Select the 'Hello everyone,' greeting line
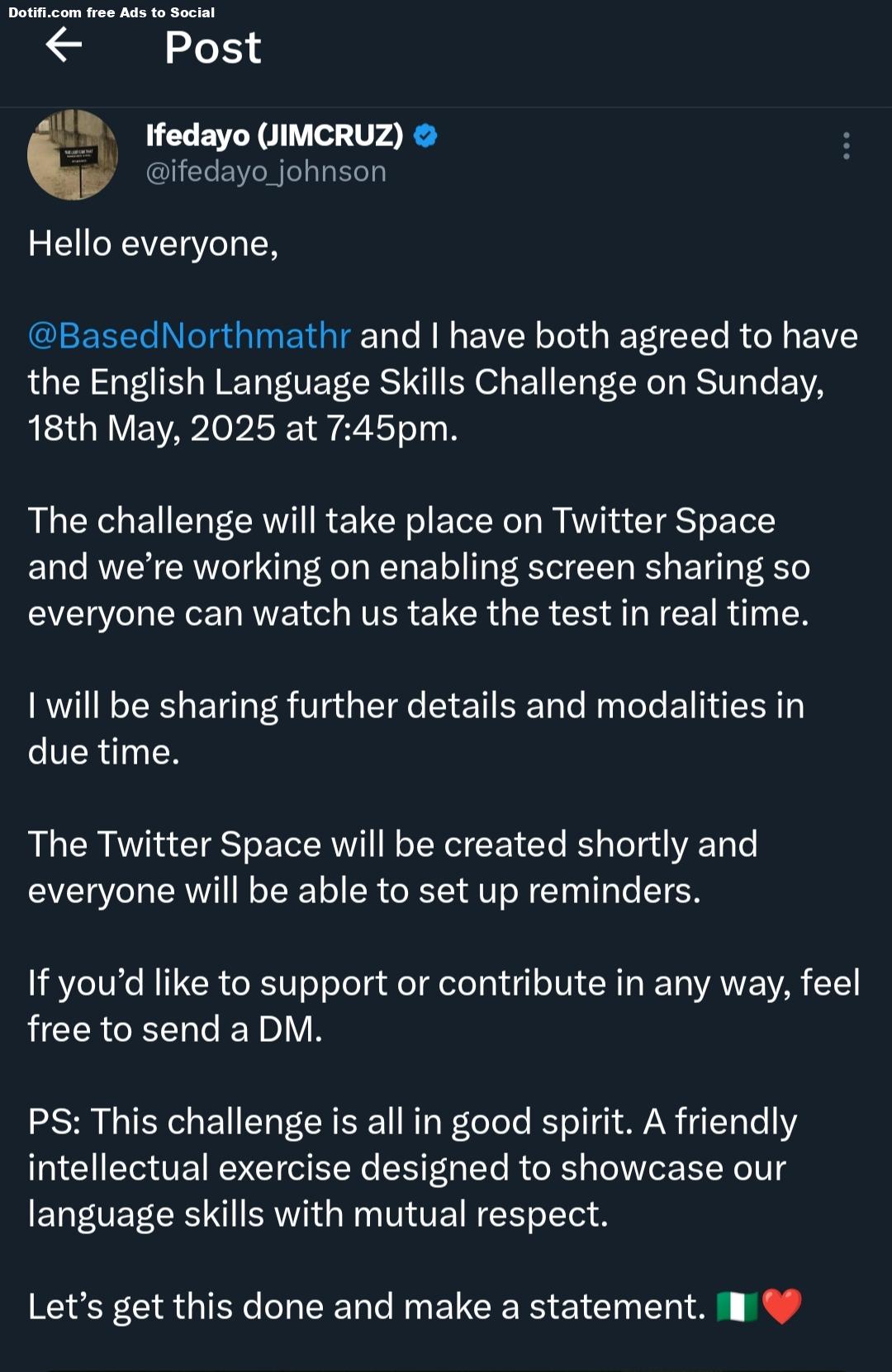892x1372 pixels. [x=153, y=244]
